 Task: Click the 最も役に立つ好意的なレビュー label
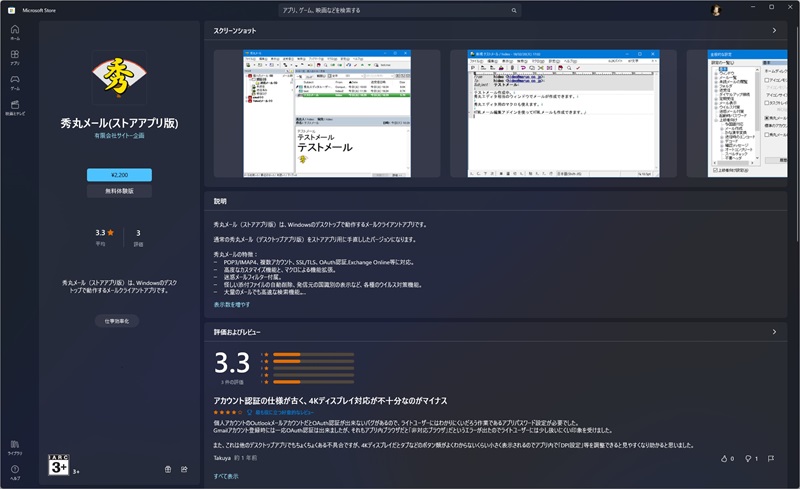click(284, 412)
